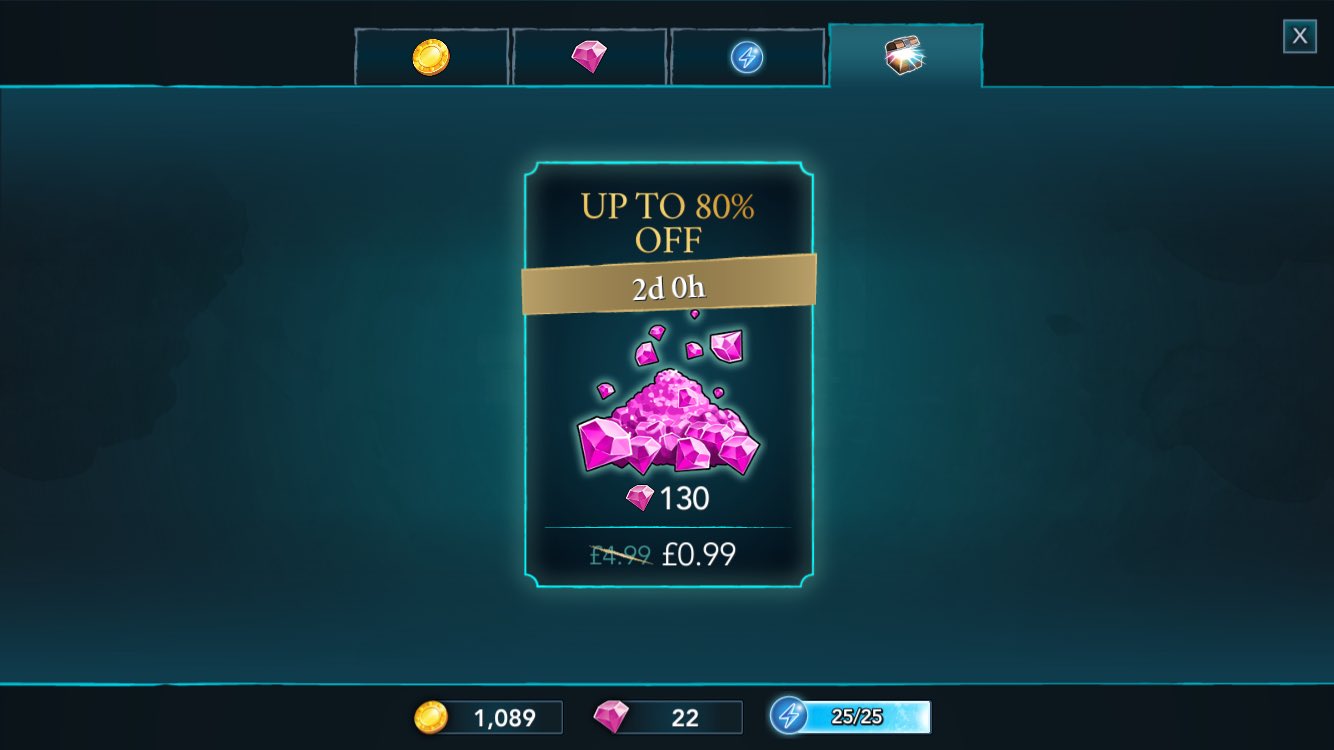Click the 2d 0h timer banner
Viewport: 1334px width, 750px height.
(668, 285)
